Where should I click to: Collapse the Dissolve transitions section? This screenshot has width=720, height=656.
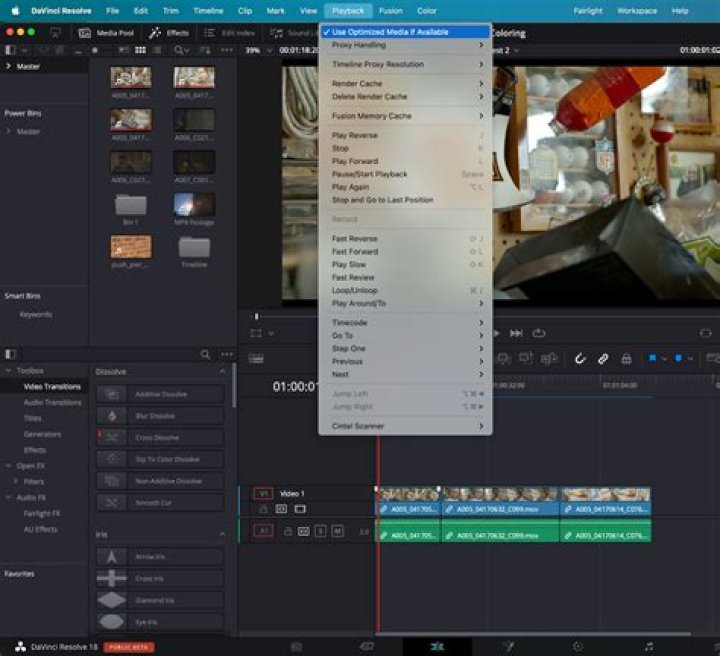coord(222,372)
